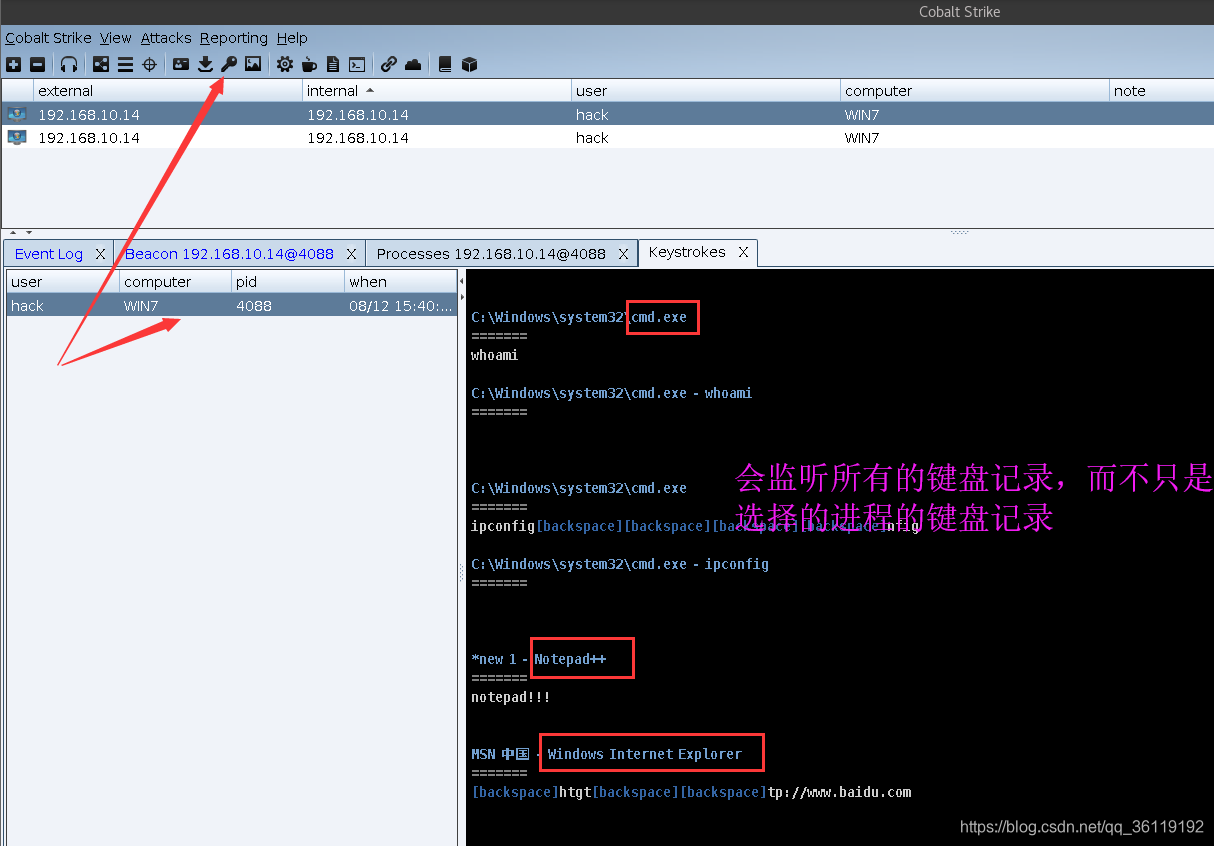This screenshot has width=1214, height=846.
Task: Click the Disconnect minus icon in the toolbar
Action: coord(37,64)
